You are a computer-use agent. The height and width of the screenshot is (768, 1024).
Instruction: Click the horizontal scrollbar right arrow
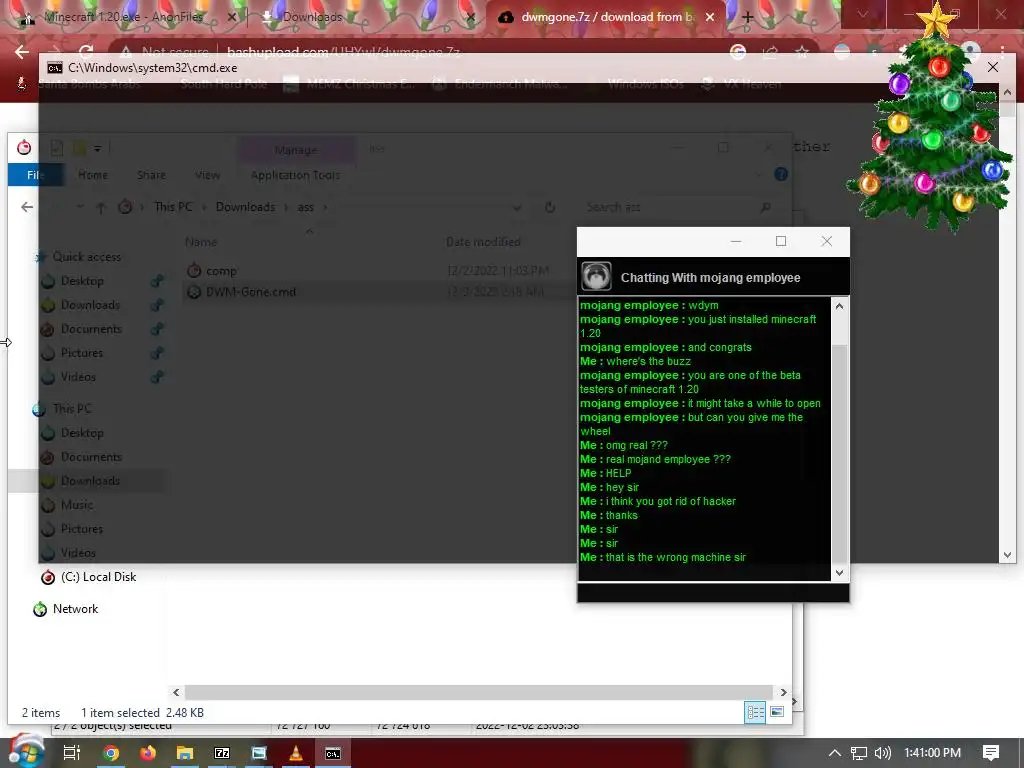point(783,692)
